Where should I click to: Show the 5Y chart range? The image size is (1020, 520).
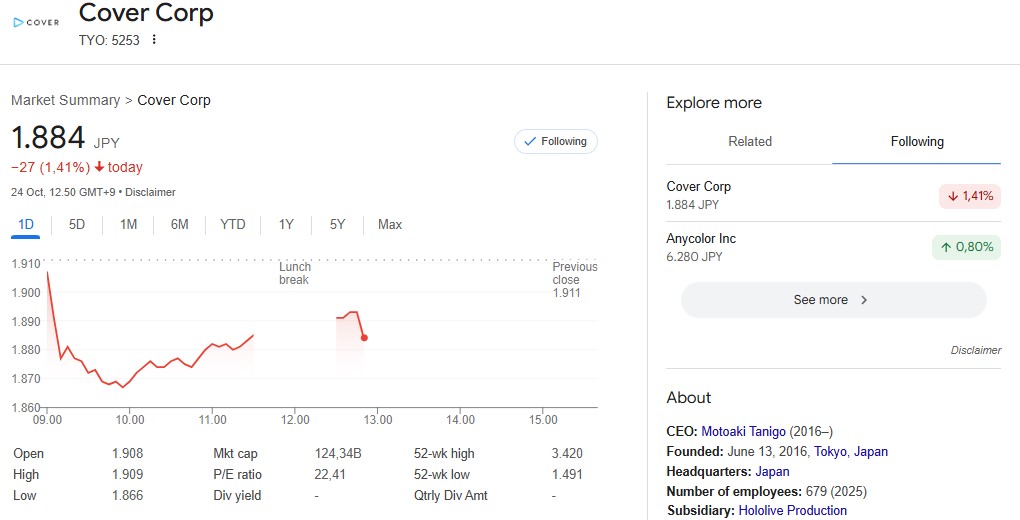click(x=337, y=225)
